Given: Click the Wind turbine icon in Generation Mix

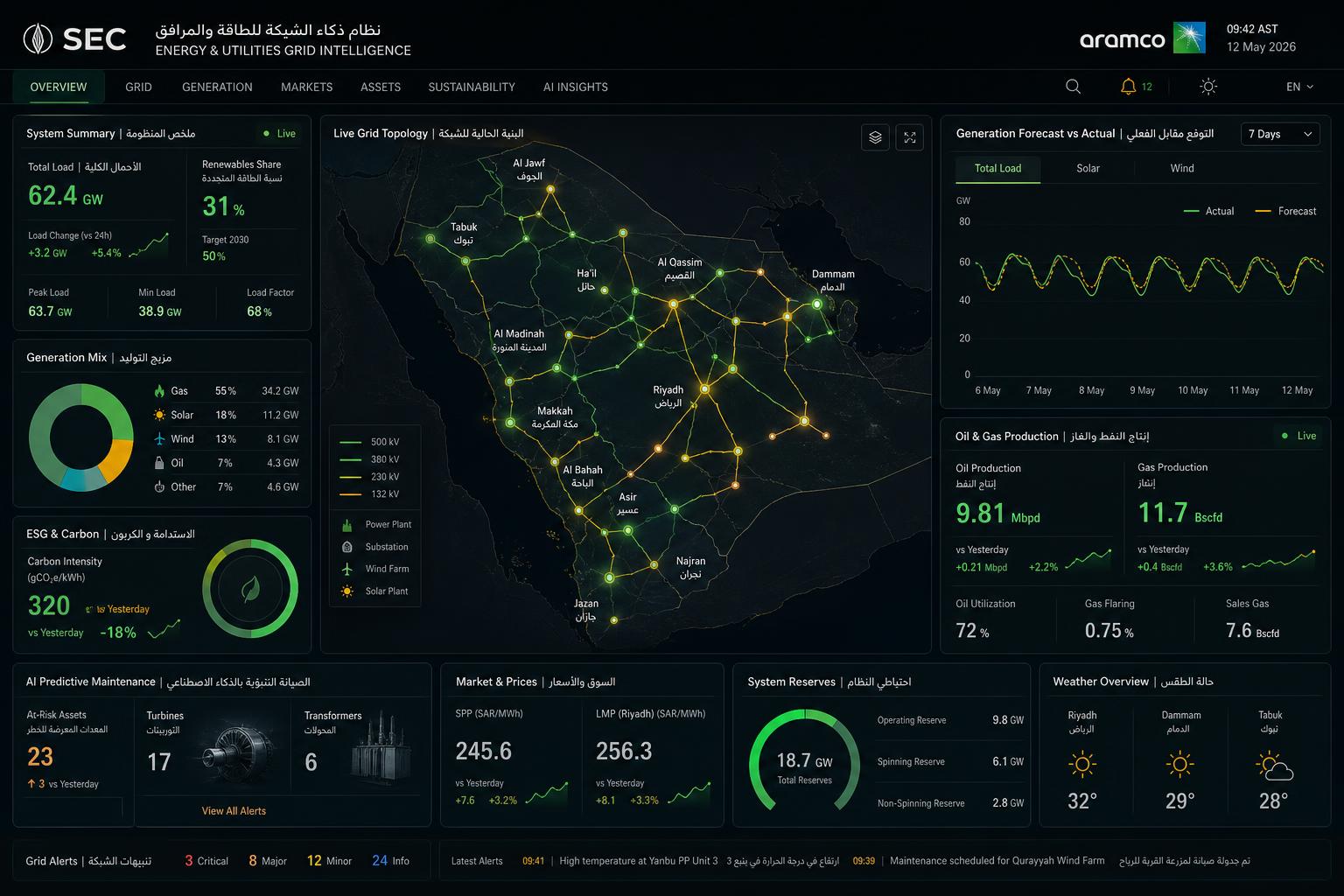Looking at the screenshot, I should click(159, 438).
